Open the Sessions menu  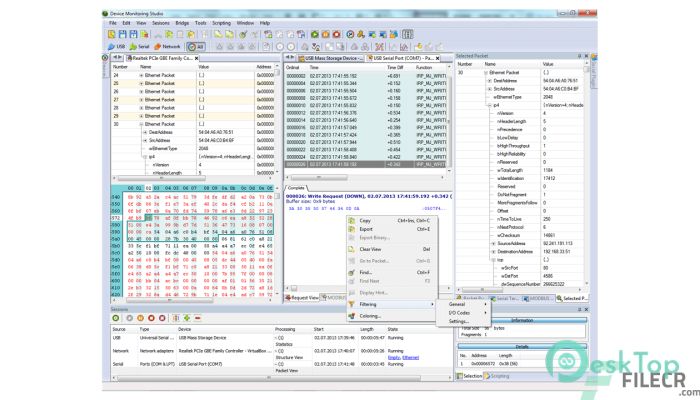coord(161,23)
